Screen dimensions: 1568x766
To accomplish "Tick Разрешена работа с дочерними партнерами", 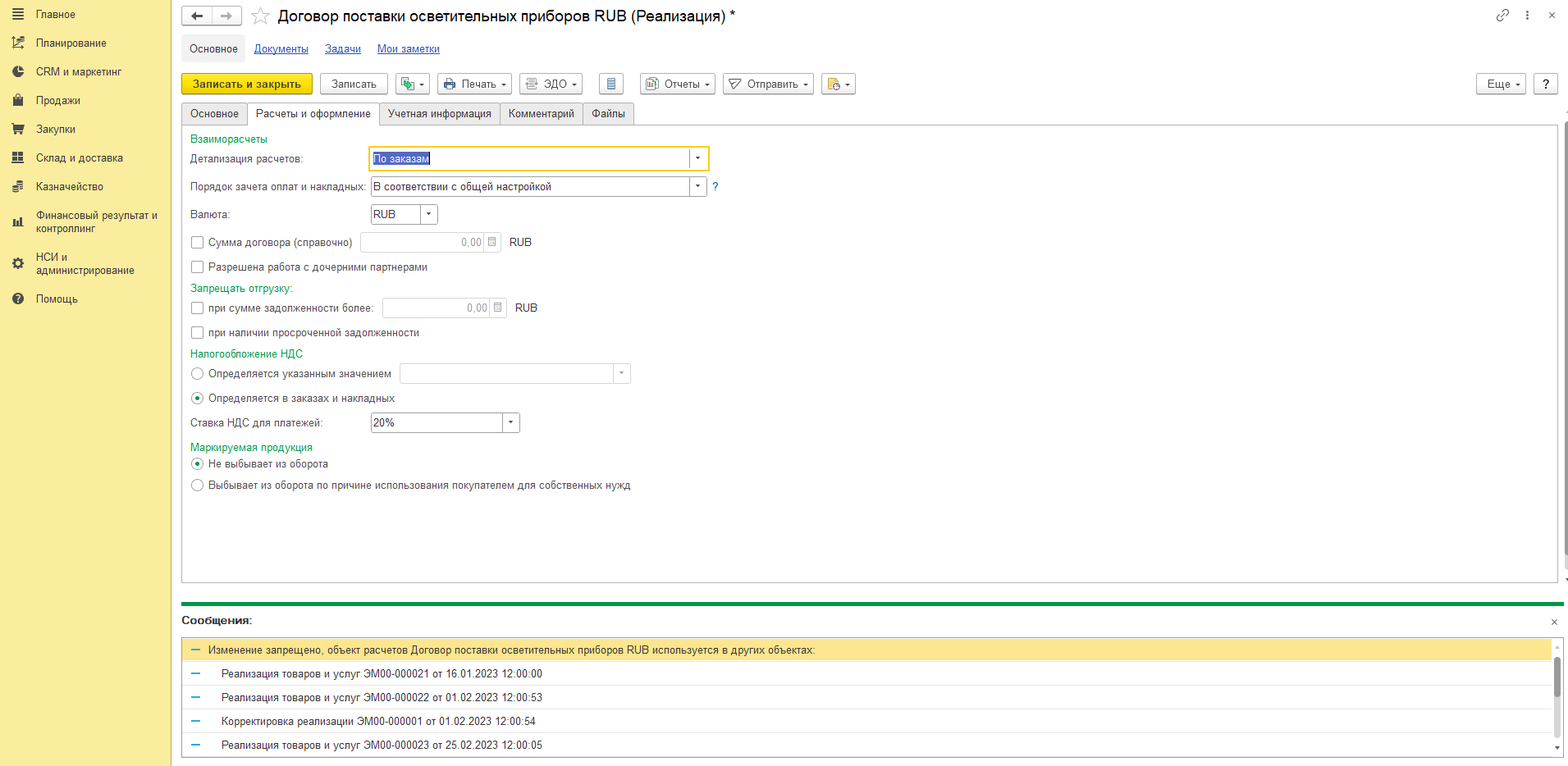I will coord(197,267).
